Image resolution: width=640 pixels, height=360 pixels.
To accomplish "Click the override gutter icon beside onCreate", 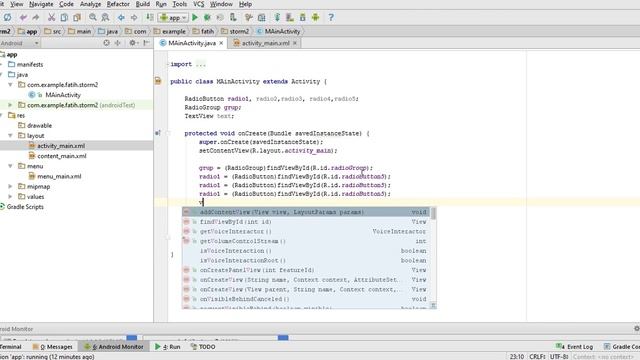I will tap(158, 133).
